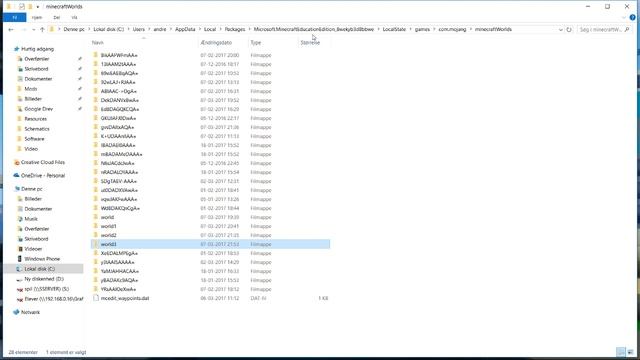The height and width of the screenshot is (360, 640).
Task: Open the chevron after LocalState breadcrumb
Action: point(411,29)
